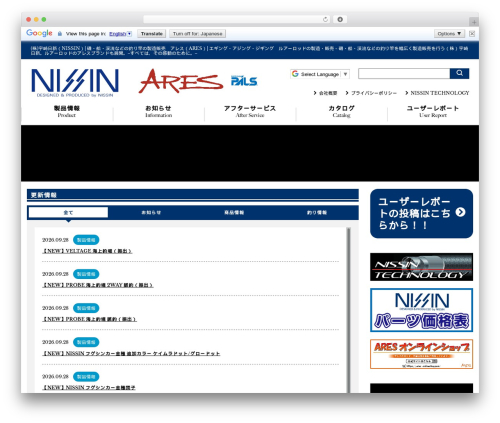Open the お知らせ Information menu
The width and height of the screenshot is (500, 423).
(x=158, y=111)
